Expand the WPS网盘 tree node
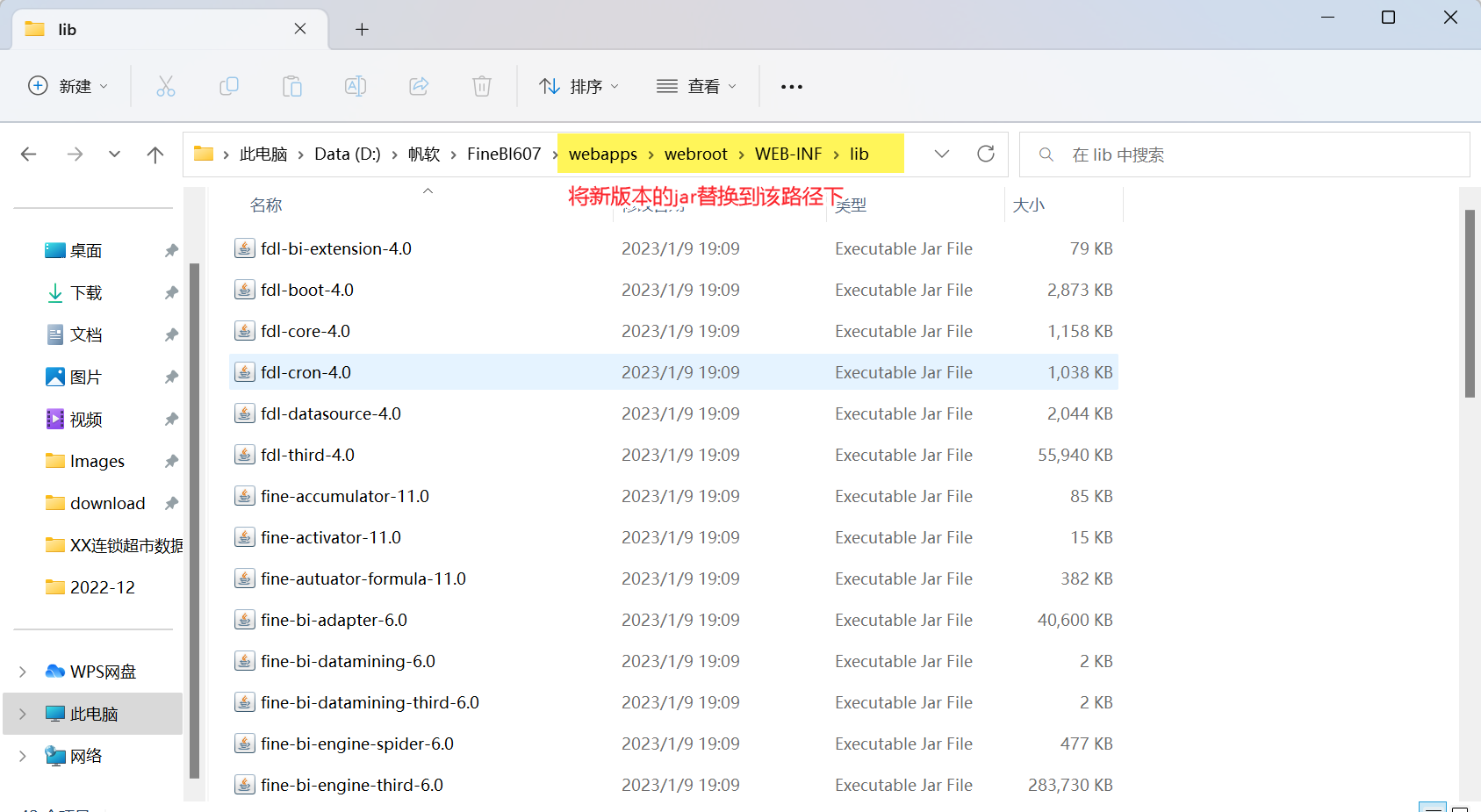1481x812 pixels. tap(23, 672)
